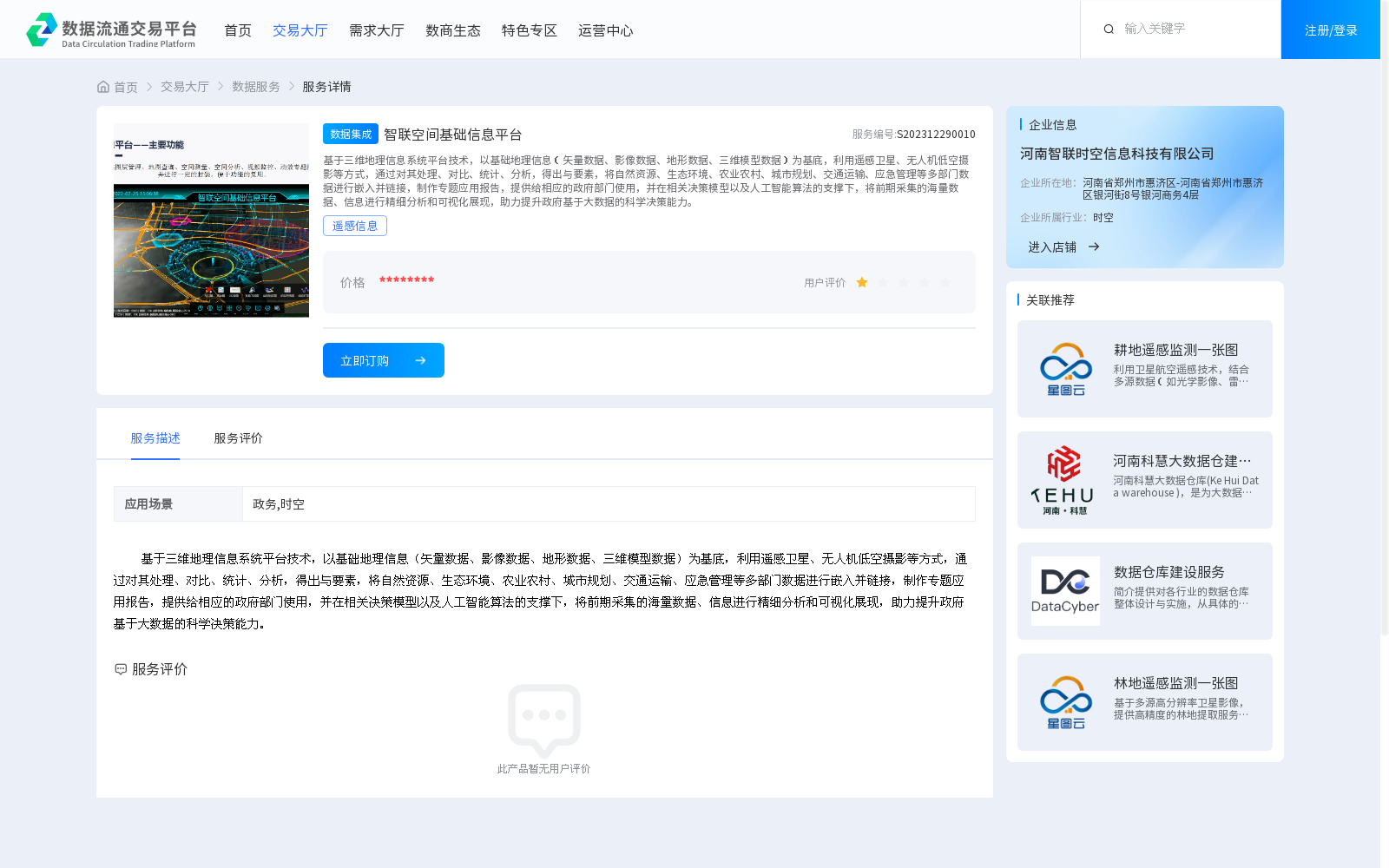Click the fourth rating star
The width and height of the screenshot is (1389, 868).
pyautogui.click(x=925, y=282)
